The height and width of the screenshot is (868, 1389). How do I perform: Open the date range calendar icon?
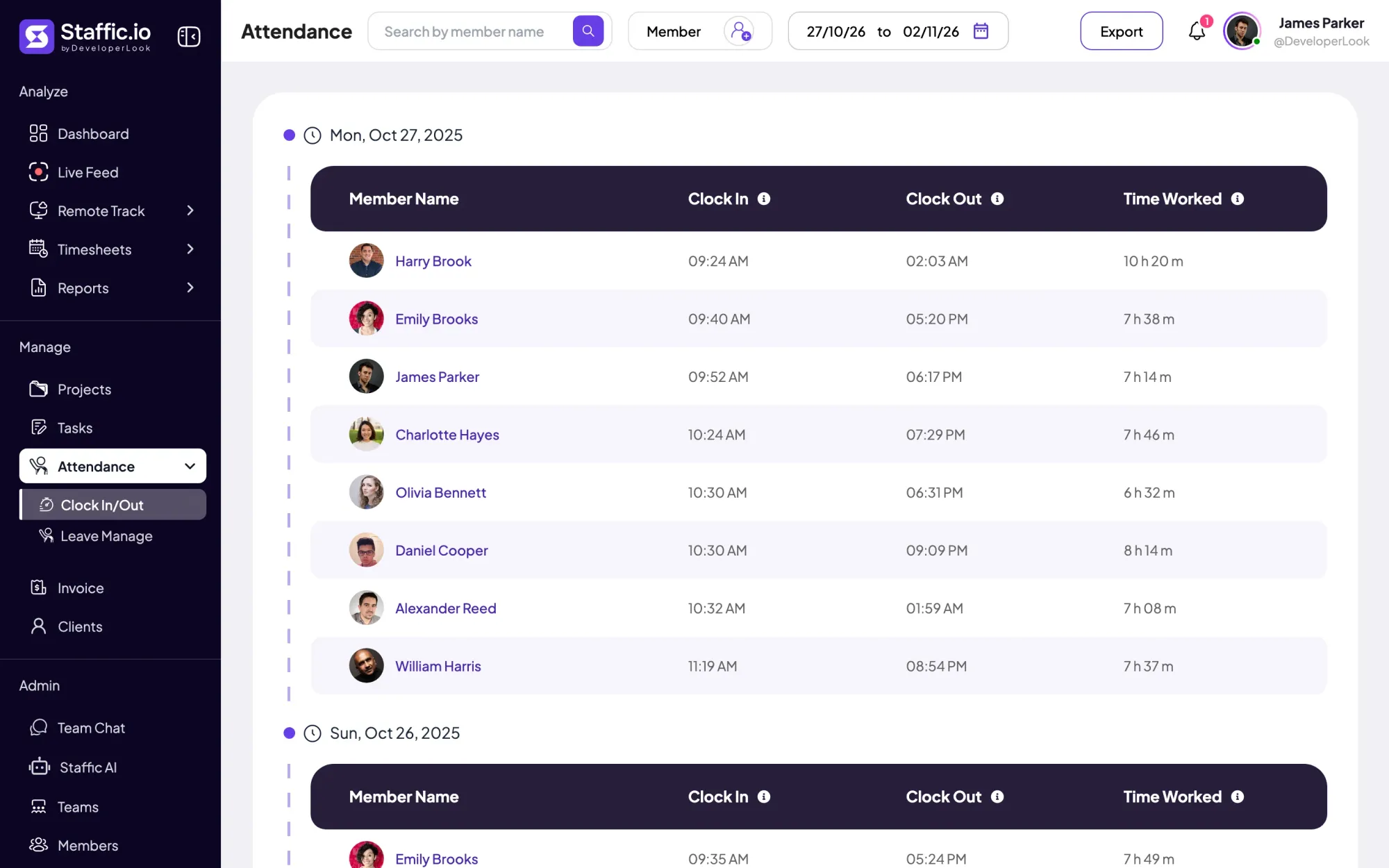pyautogui.click(x=981, y=31)
